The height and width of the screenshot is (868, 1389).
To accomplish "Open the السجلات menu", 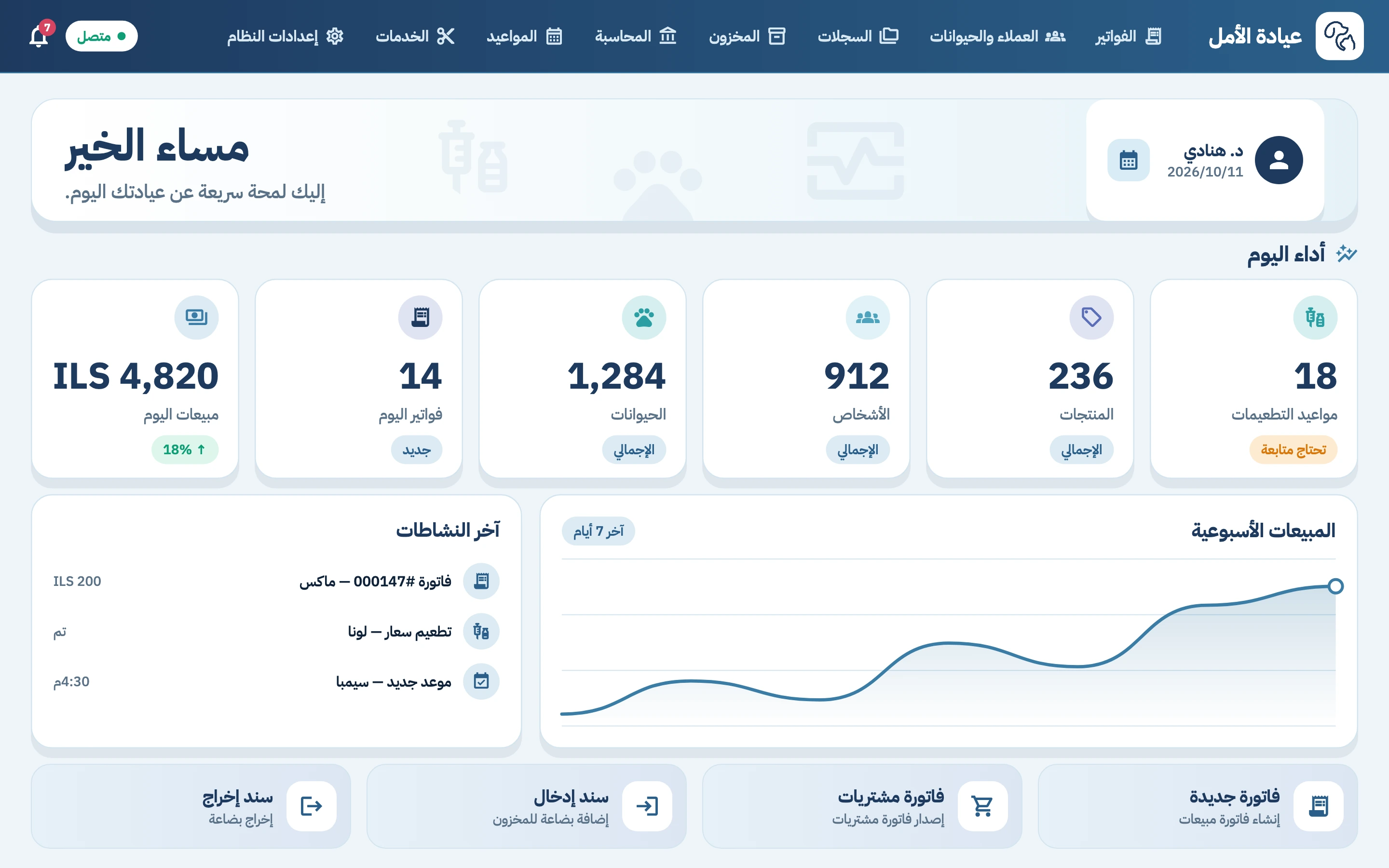I will (858, 36).
